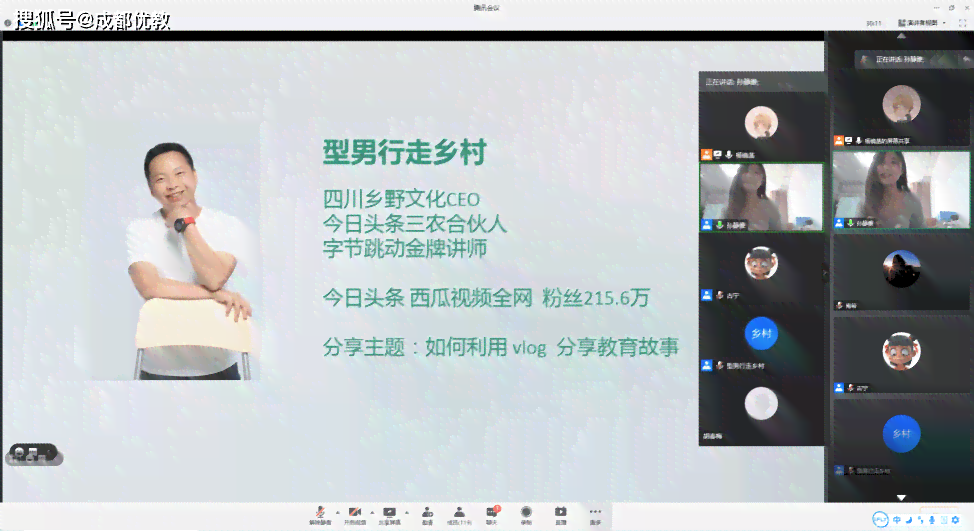Select 孙静's video tile in right strip
974x531 pixels.
(901, 190)
